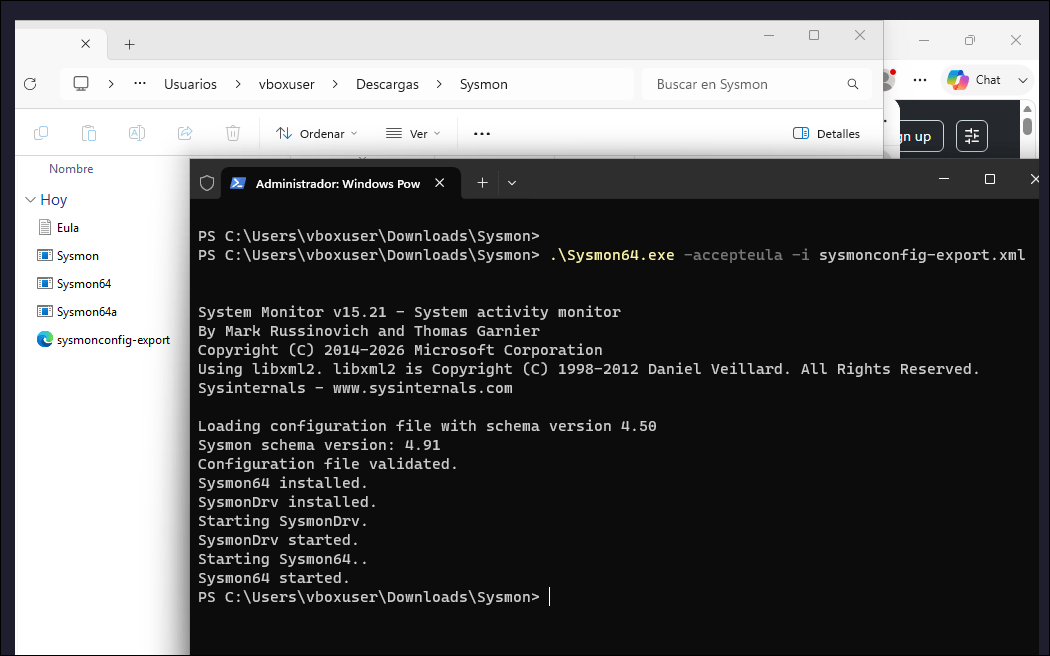Image resolution: width=1050 pixels, height=656 pixels.
Task: Click the sign up button in browser
Action: point(919,136)
